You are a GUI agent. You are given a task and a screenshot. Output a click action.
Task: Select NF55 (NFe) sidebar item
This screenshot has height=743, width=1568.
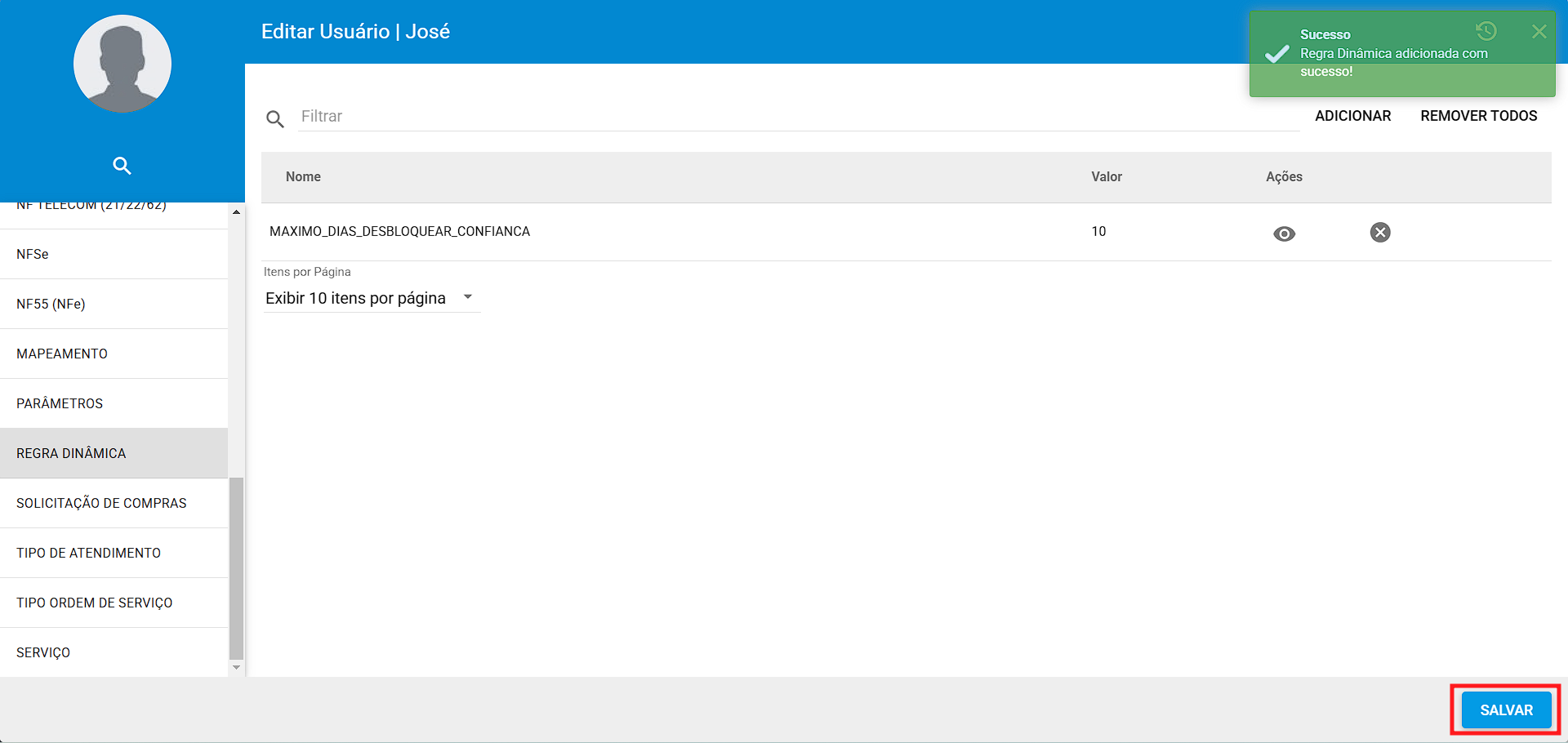114,304
